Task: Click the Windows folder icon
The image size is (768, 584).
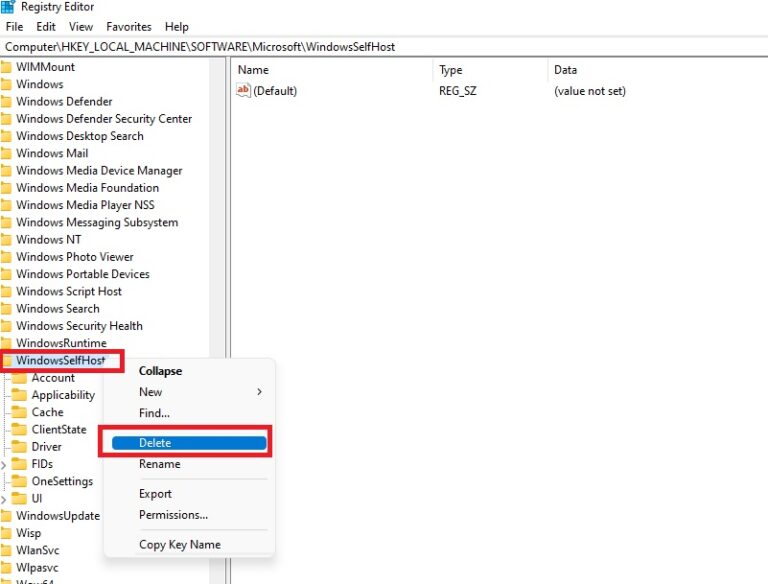Action: (6, 84)
